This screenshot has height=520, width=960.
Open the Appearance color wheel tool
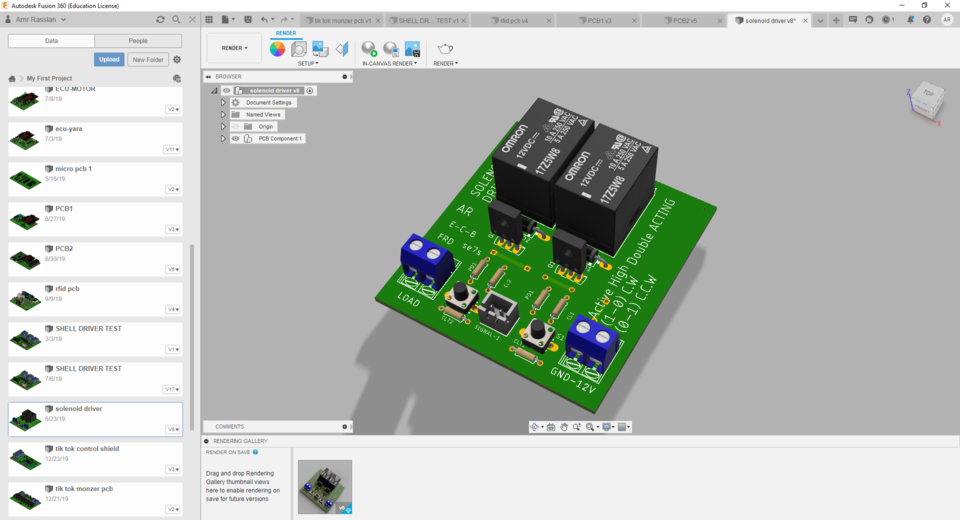click(277, 49)
